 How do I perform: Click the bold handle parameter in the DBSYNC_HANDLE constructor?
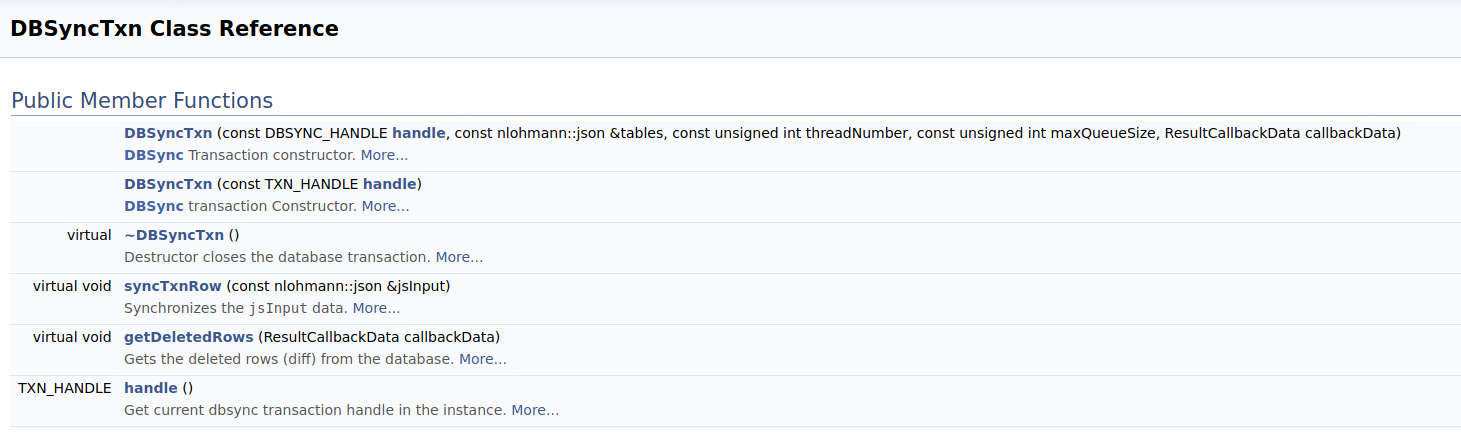tap(419, 133)
